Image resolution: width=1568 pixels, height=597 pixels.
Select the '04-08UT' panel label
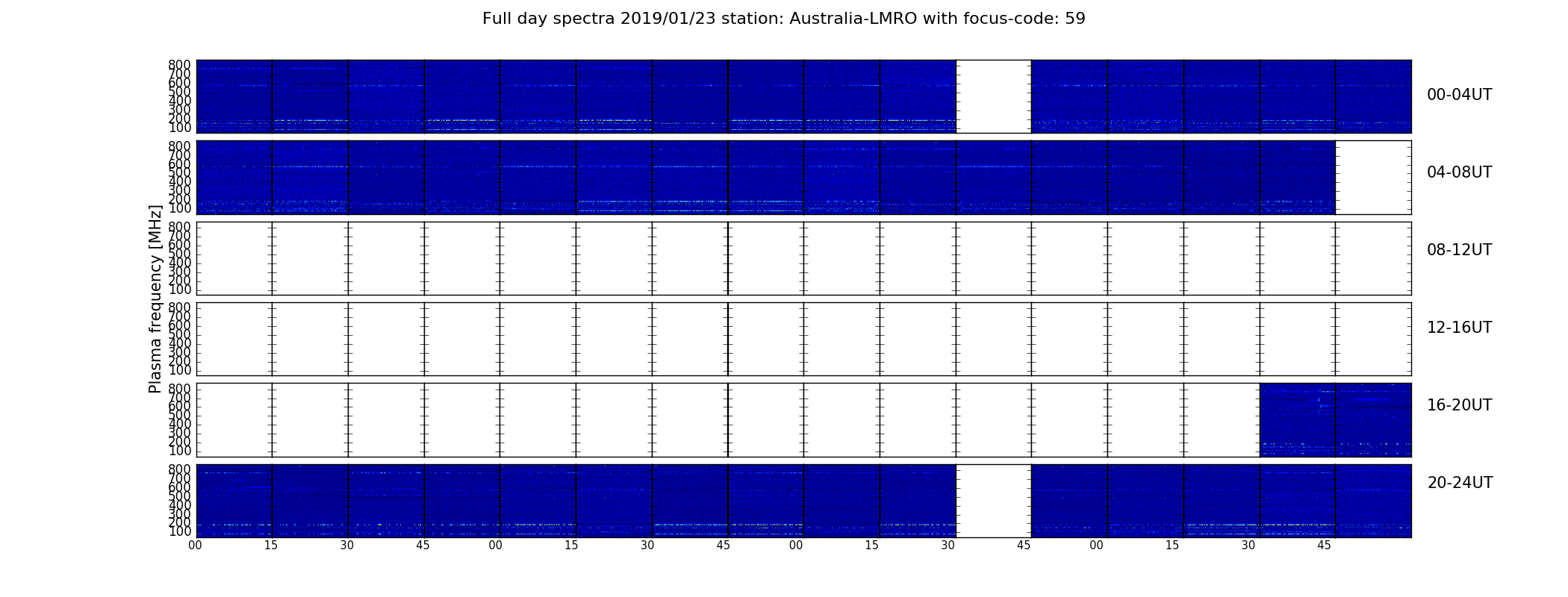coord(1459,172)
